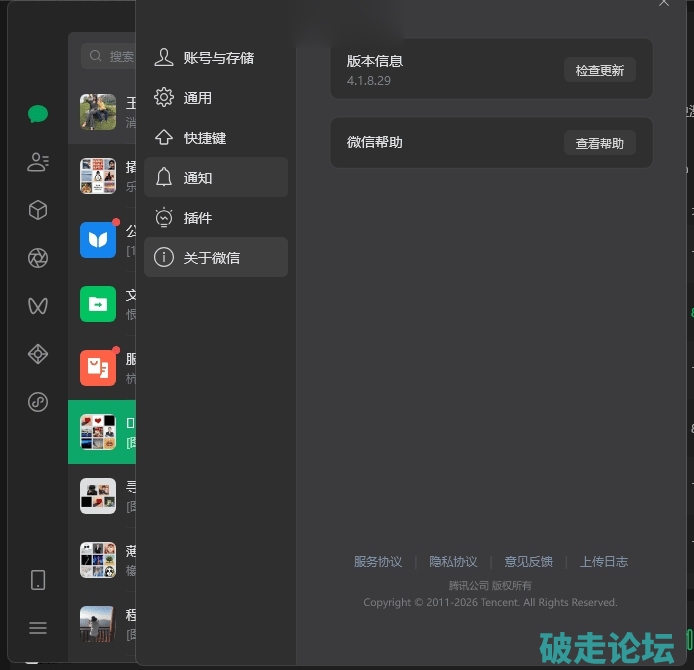
Task: Open the 隐私协议 link
Action: 453,562
